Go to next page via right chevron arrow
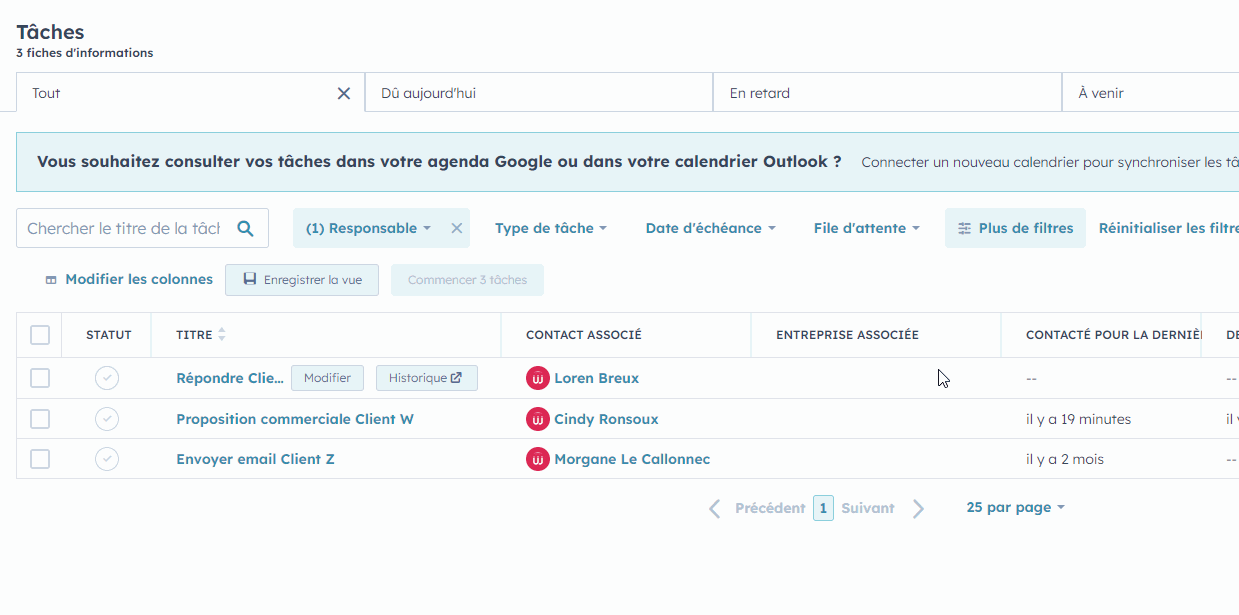The image size is (1239, 615). 918,507
